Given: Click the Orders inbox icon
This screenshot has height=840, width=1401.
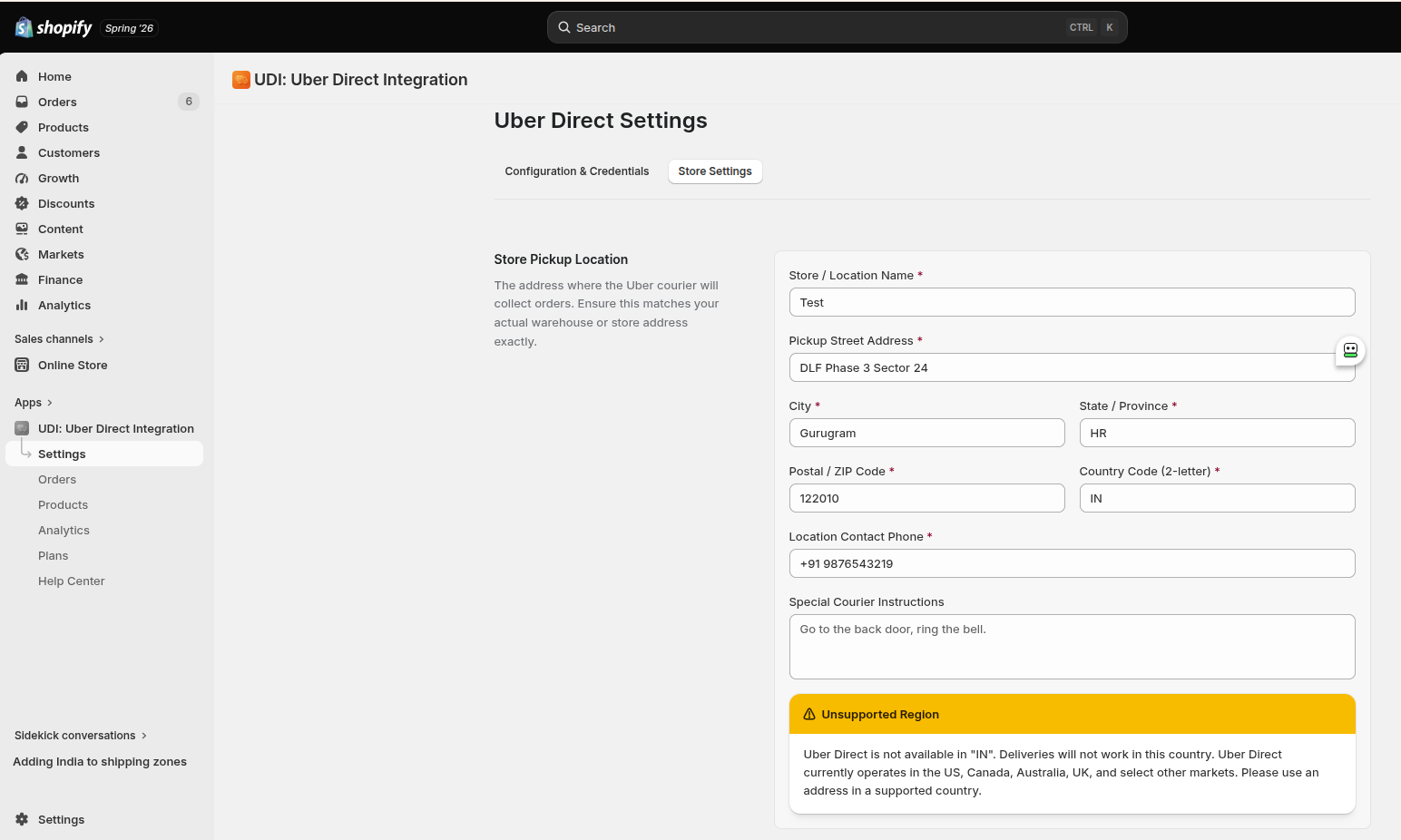Looking at the screenshot, I should click(22, 102).
